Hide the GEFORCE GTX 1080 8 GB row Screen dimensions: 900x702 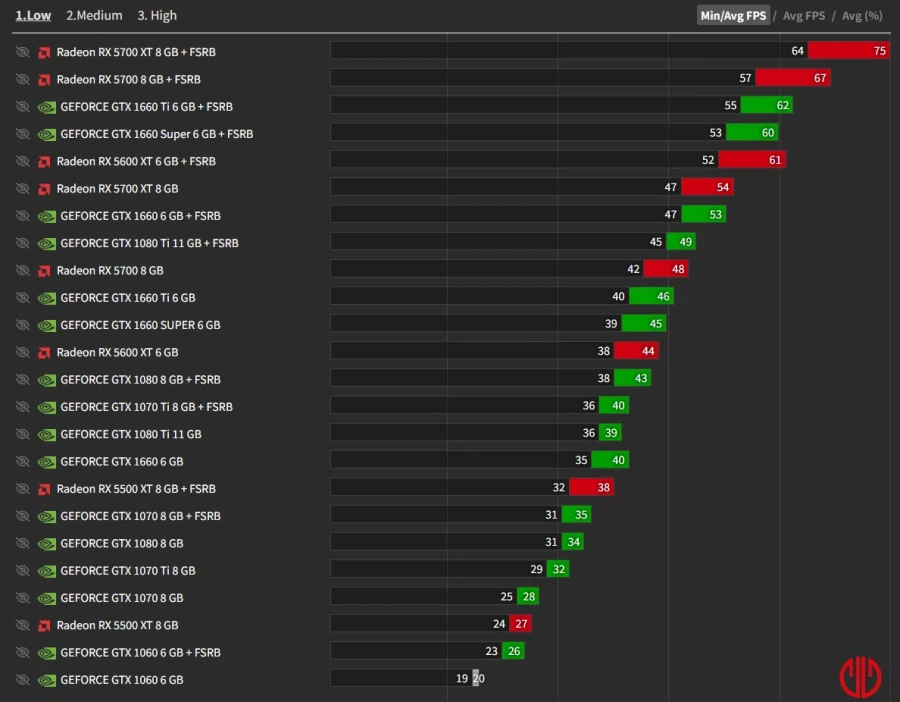(x=22, y=543)
